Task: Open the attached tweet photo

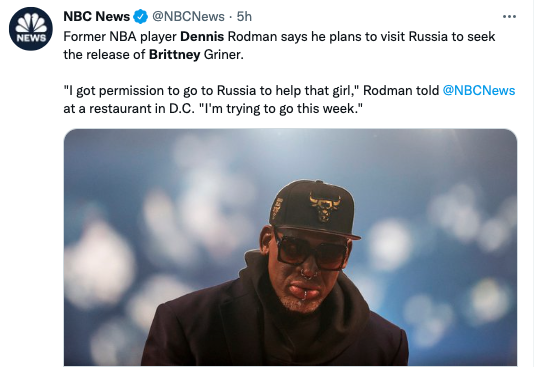Action: tap(290, 247)
